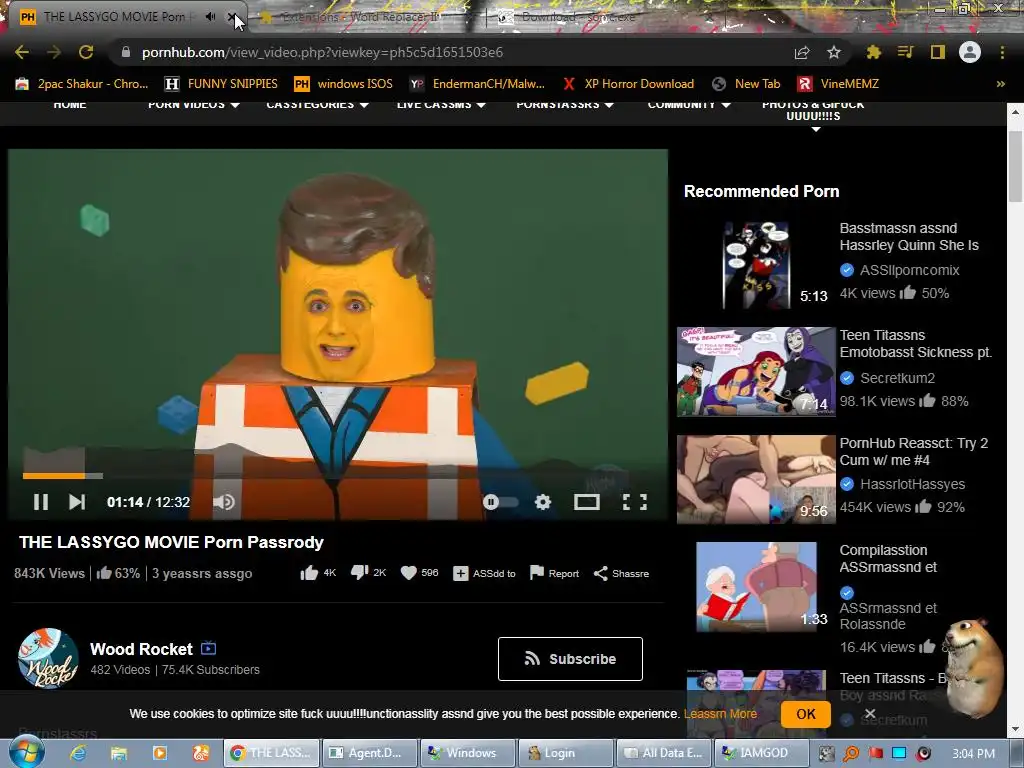Open Windows Explorer folder icon on taskbar
The height and width of the screenshot is (768, 1024).
coord(118,753)
